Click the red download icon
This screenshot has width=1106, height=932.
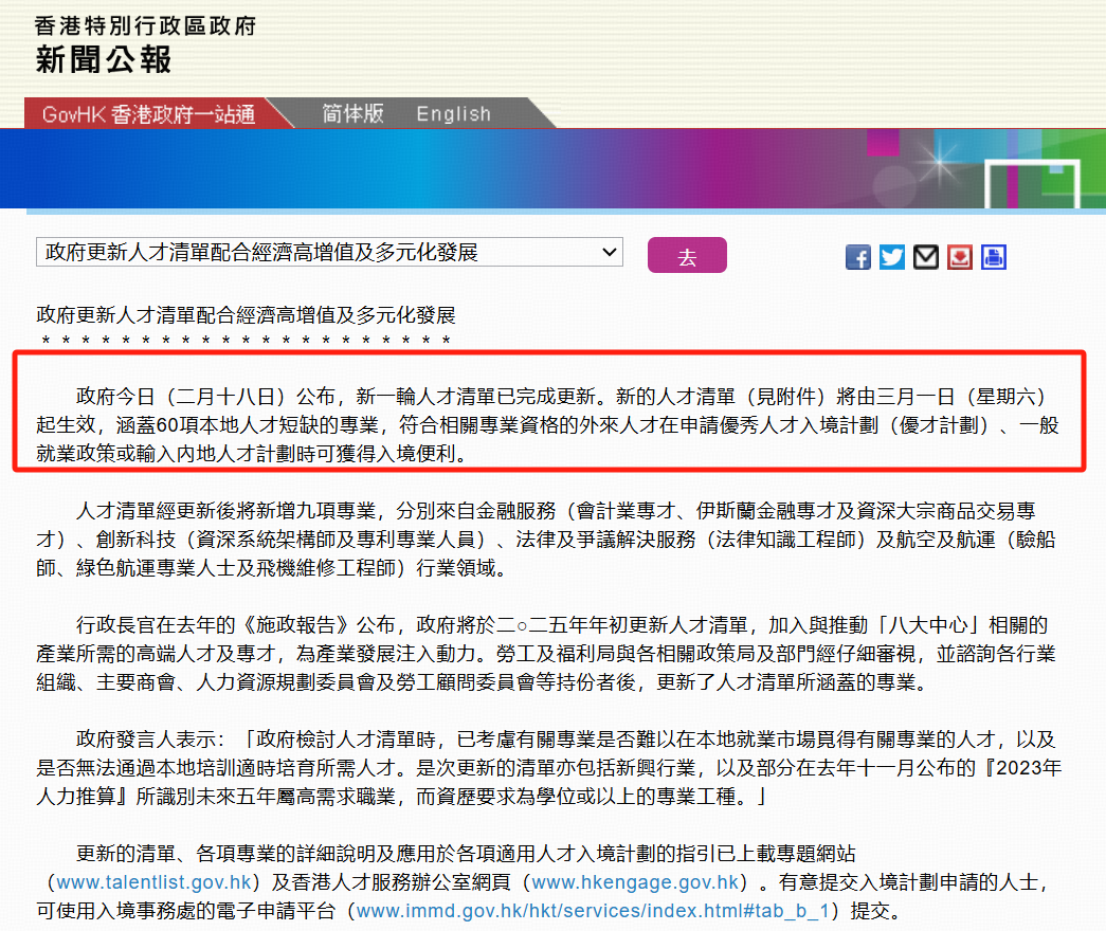(x=960, y=257)
